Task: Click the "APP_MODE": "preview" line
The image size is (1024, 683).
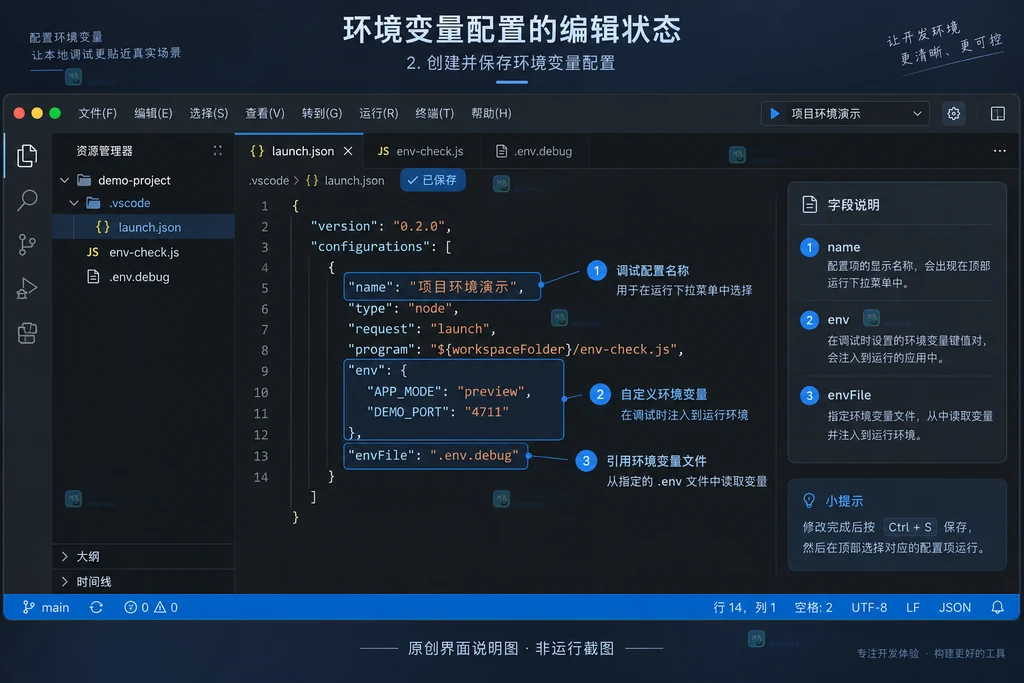Action: pos(449,392)
